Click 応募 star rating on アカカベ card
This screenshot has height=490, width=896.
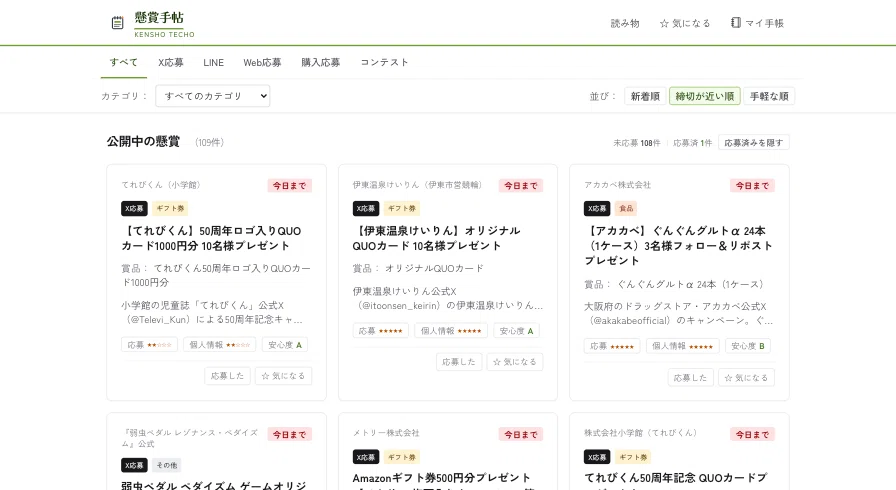(612, 346)
